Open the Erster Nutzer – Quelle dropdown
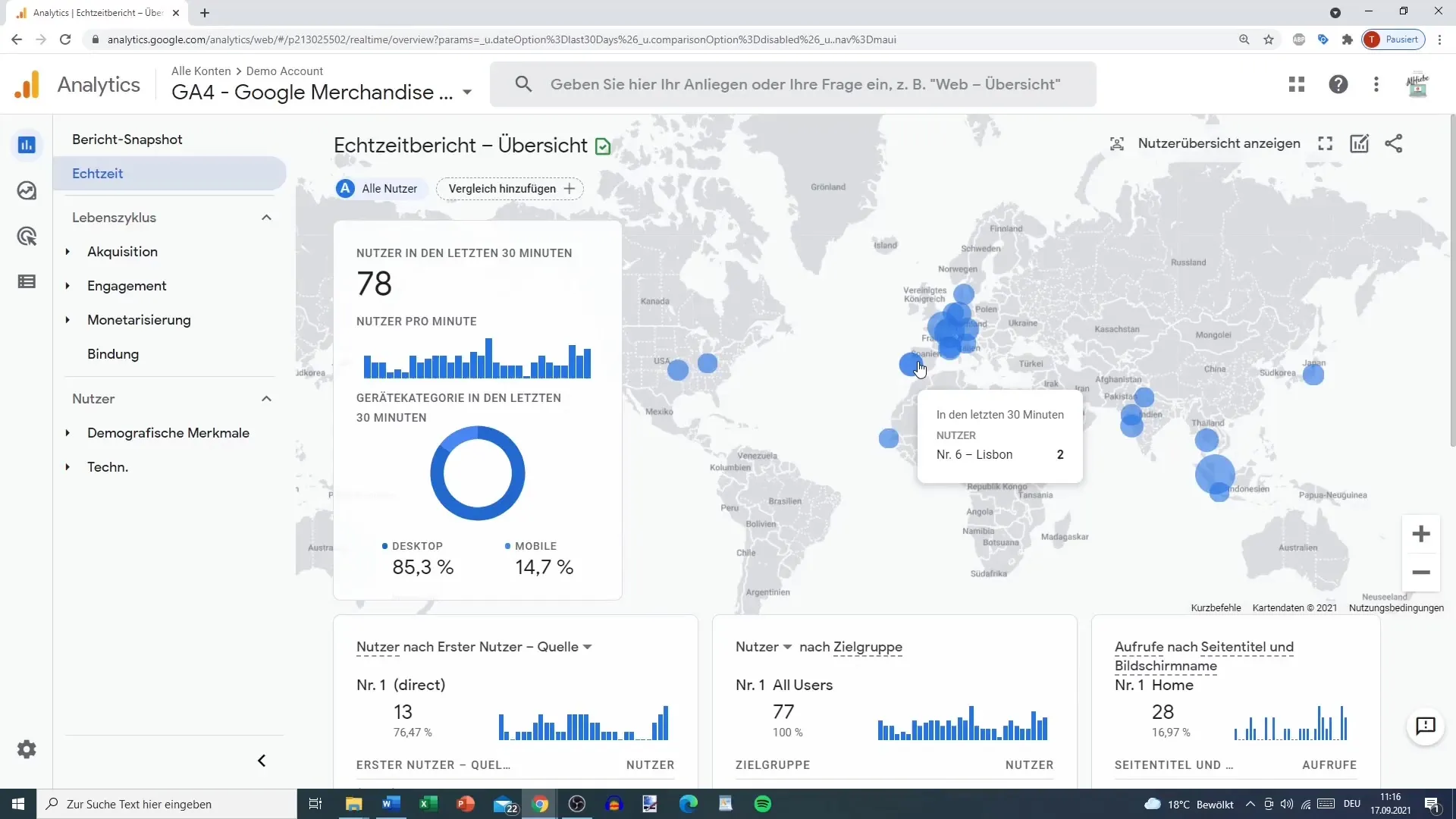This screenshot has width=1456, height=819. 588,647
